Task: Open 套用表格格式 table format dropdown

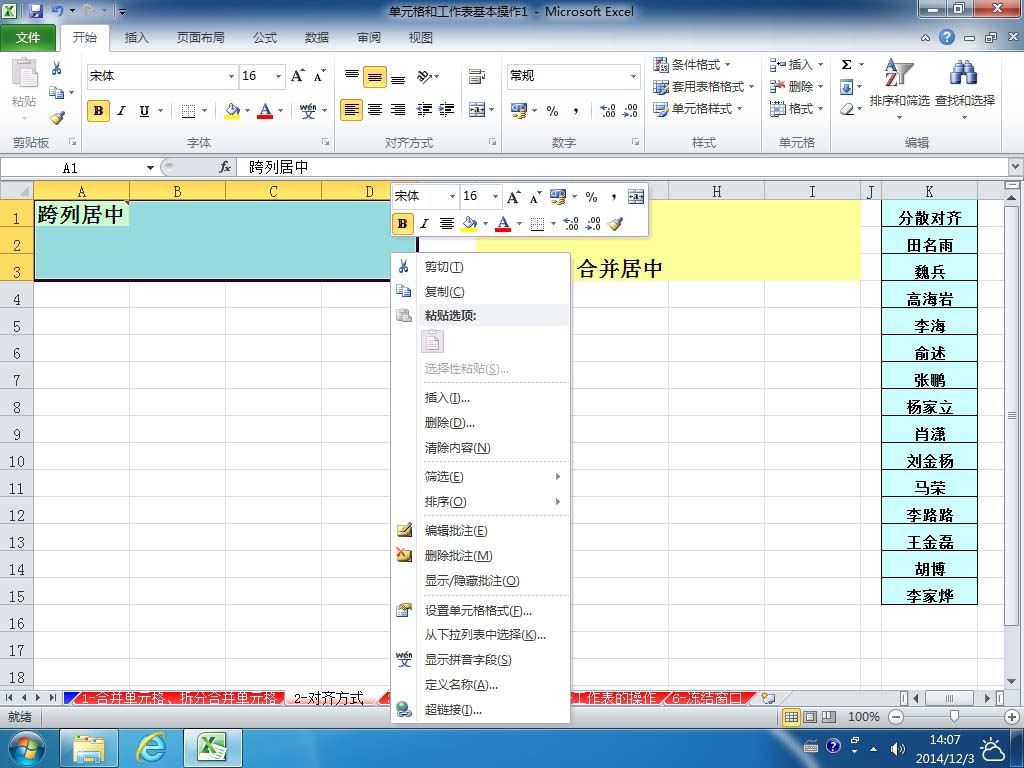Action: click(x=703, y=86)
